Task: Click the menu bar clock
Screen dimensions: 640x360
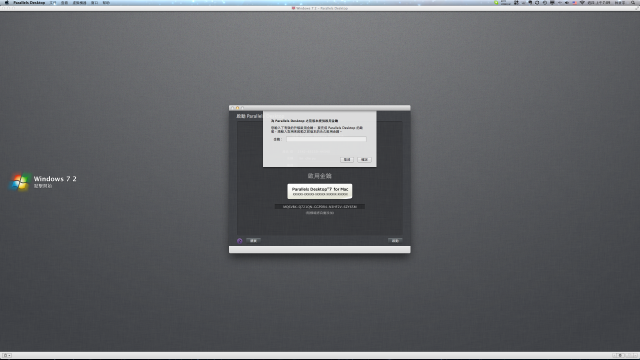Action: 599,2
